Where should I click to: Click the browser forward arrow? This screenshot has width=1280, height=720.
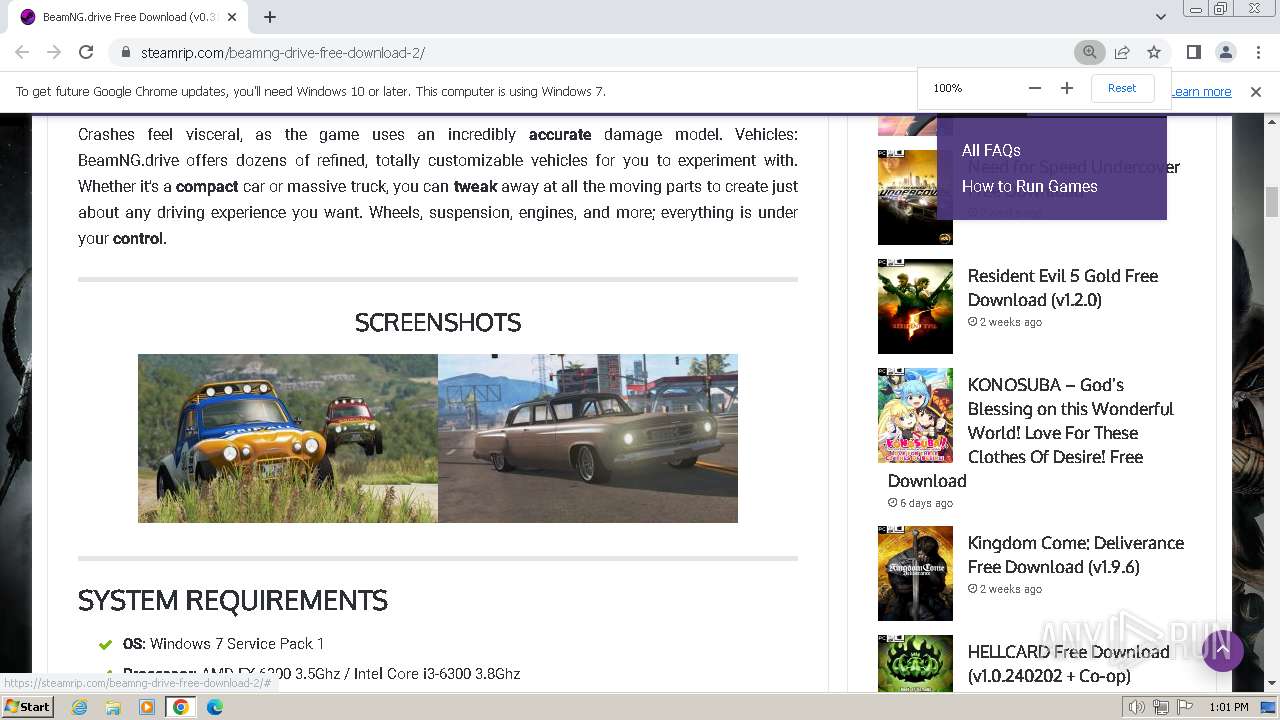click(x=54, y=52)
